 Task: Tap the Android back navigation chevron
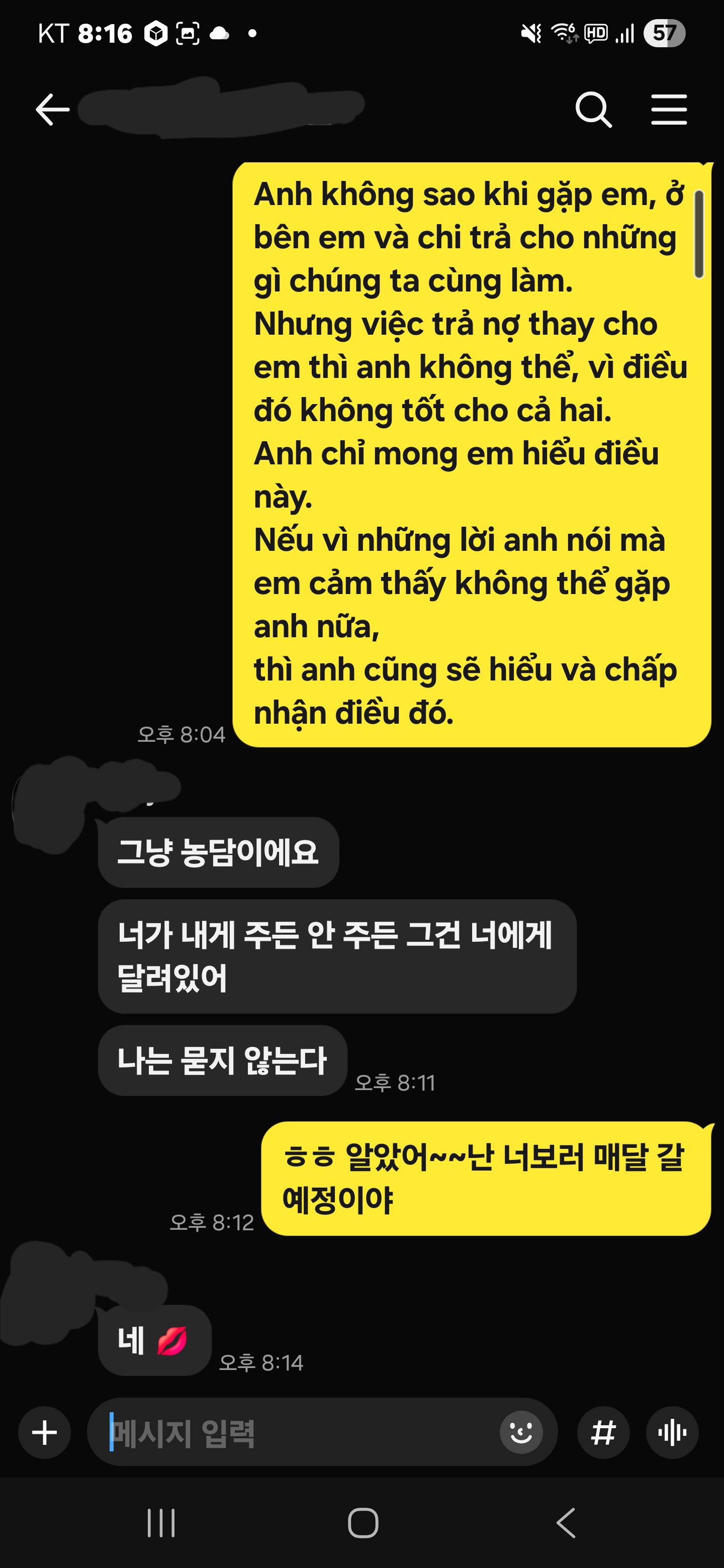coord(566,1523)
